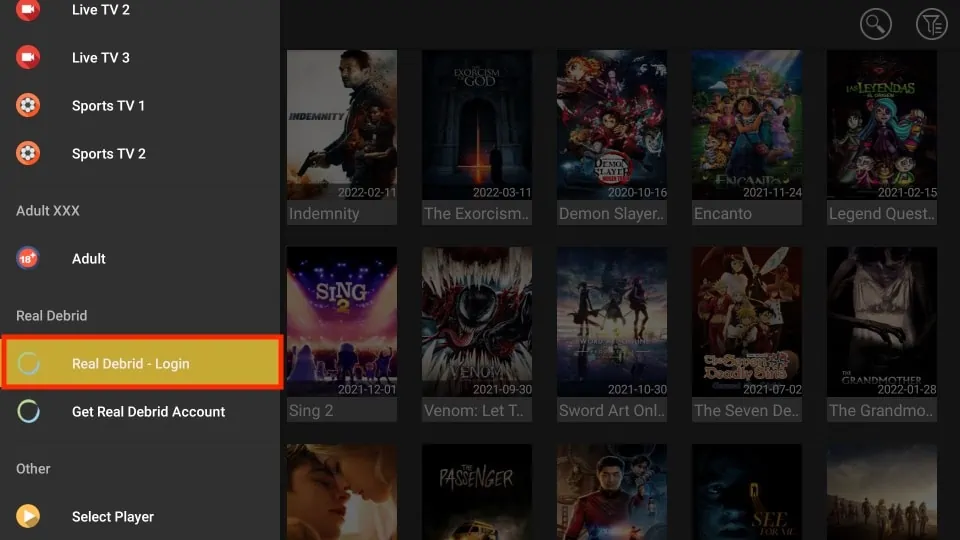Viewport: 960px width, 540px height.
Task: Open The Grandmother poster
Action: coord(882,322)
